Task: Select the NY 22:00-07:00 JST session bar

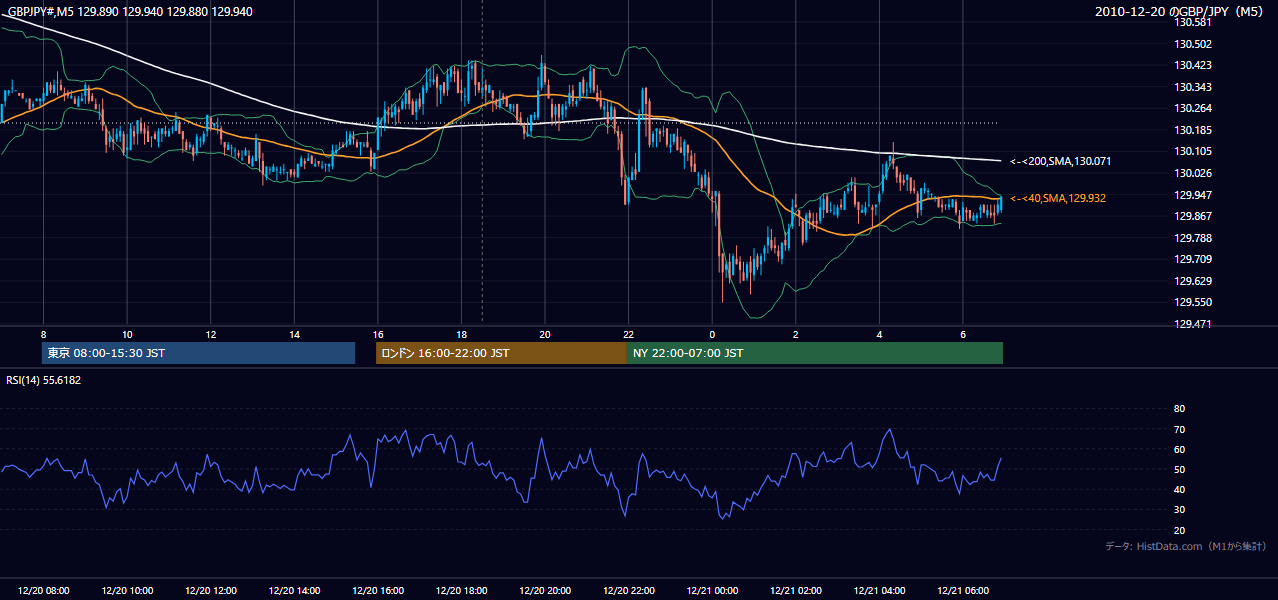Action: coord(815,353)
